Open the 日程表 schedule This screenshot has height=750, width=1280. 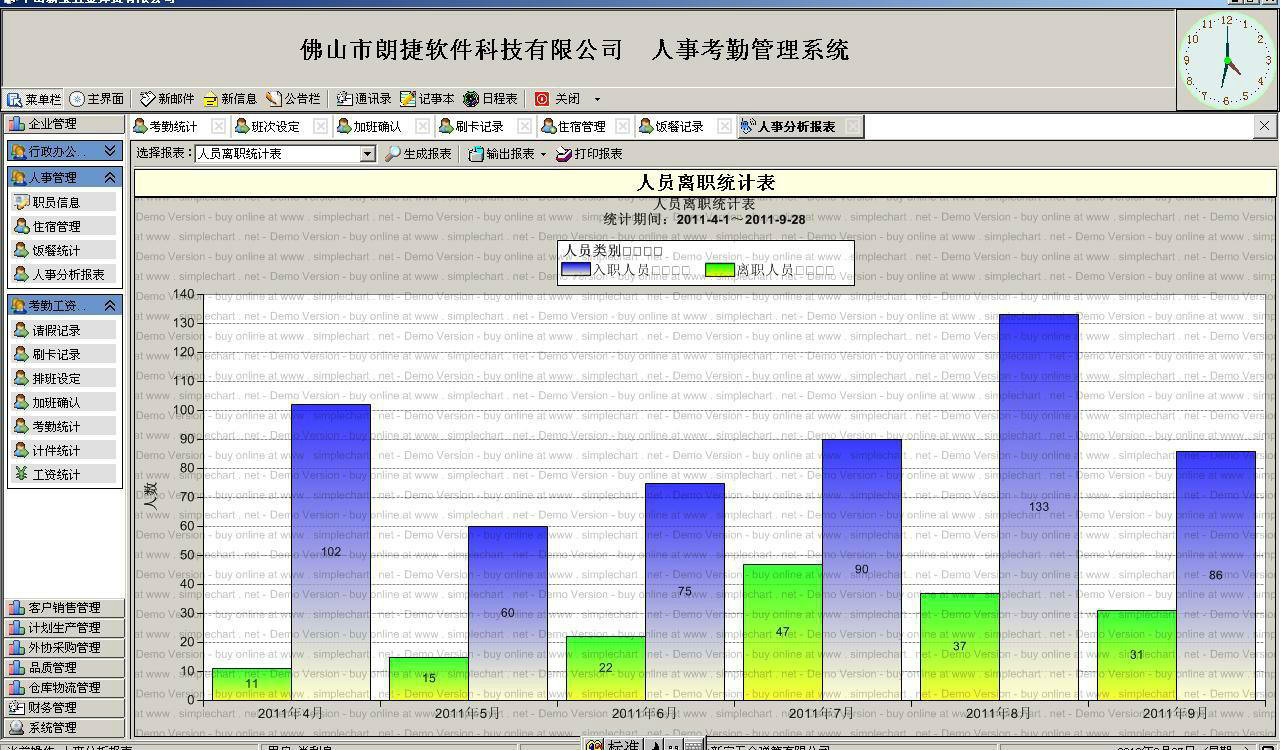click(x=490, y=99)
